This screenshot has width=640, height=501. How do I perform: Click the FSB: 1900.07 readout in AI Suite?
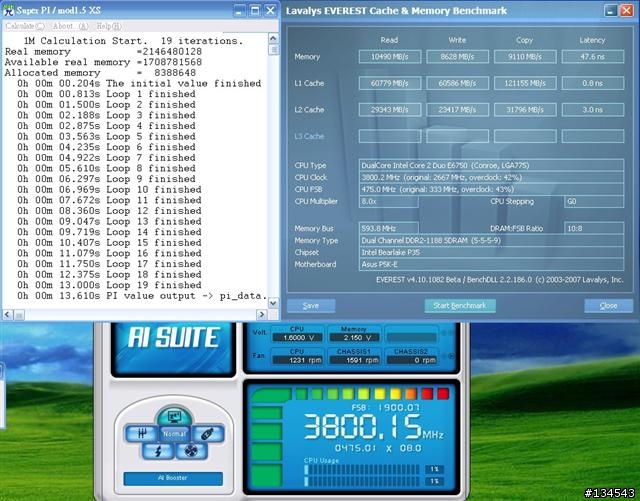click(x=385, y=407)
